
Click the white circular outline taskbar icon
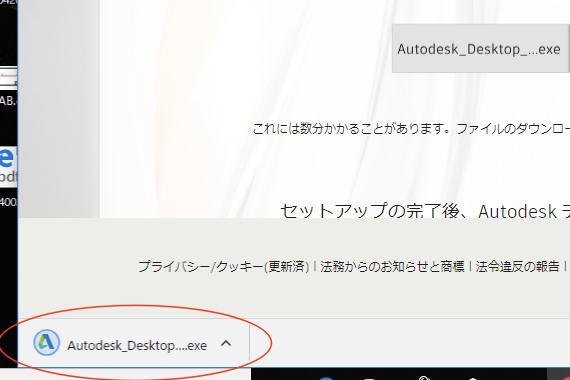tap(423, 378)
